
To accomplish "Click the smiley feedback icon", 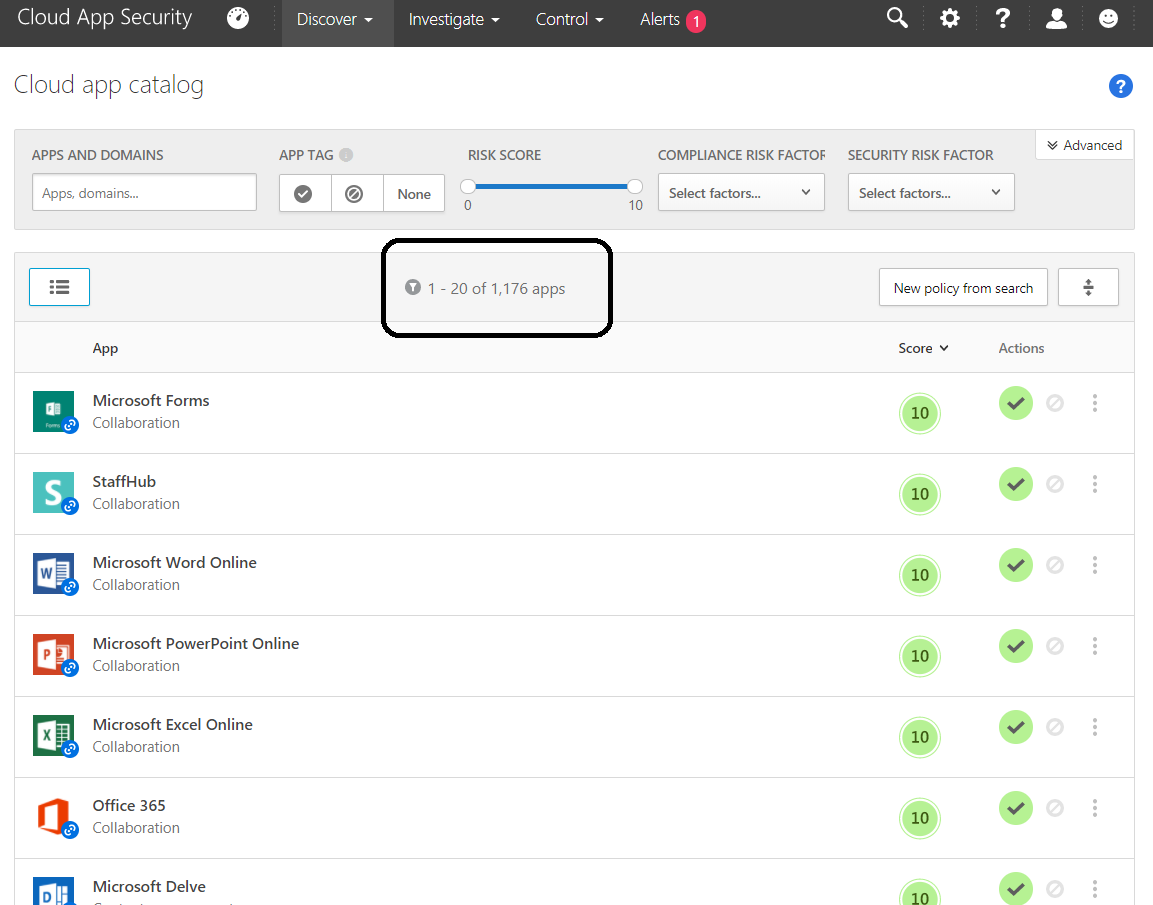I will click(1108, 19).
